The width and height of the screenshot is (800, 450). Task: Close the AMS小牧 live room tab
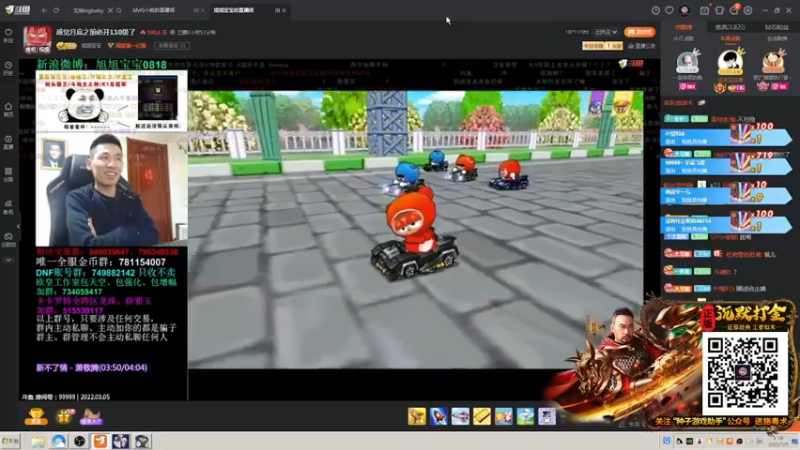pos(203,10)
